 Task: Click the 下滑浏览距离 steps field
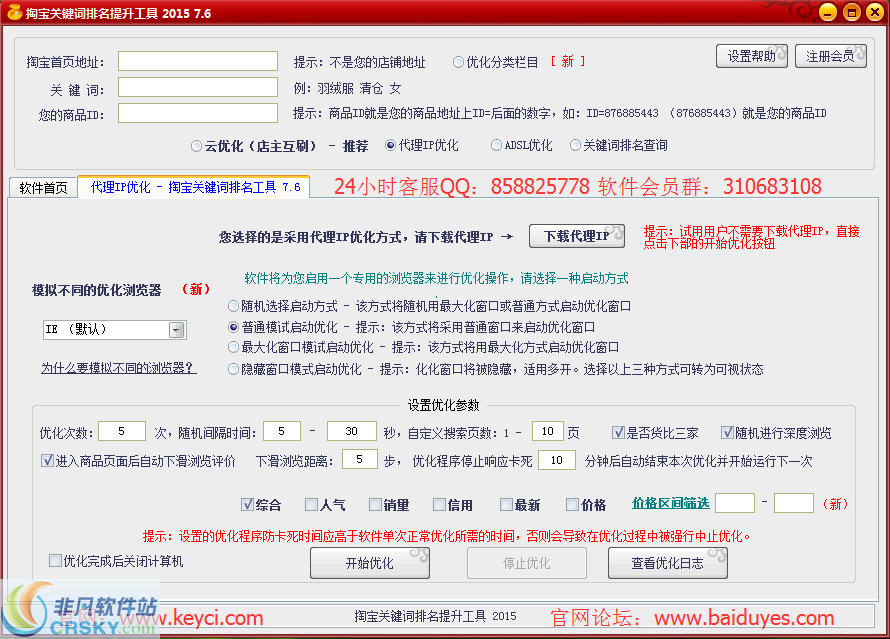point(359,459)
